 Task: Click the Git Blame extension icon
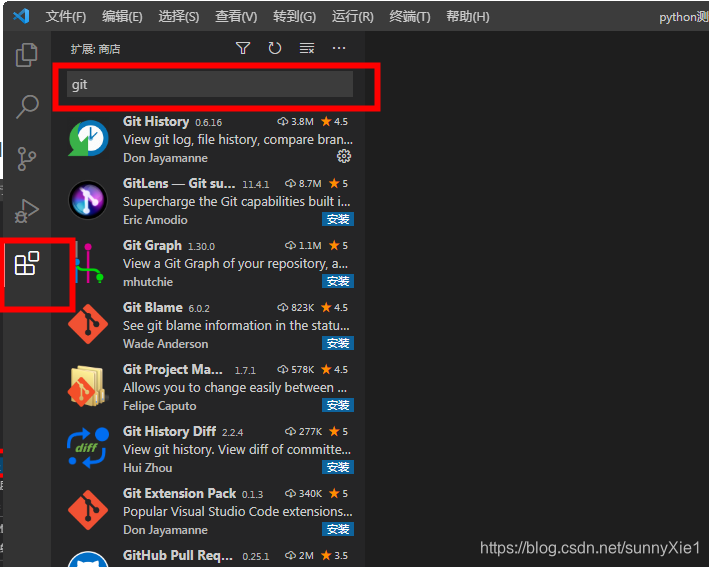coord(88,324)
